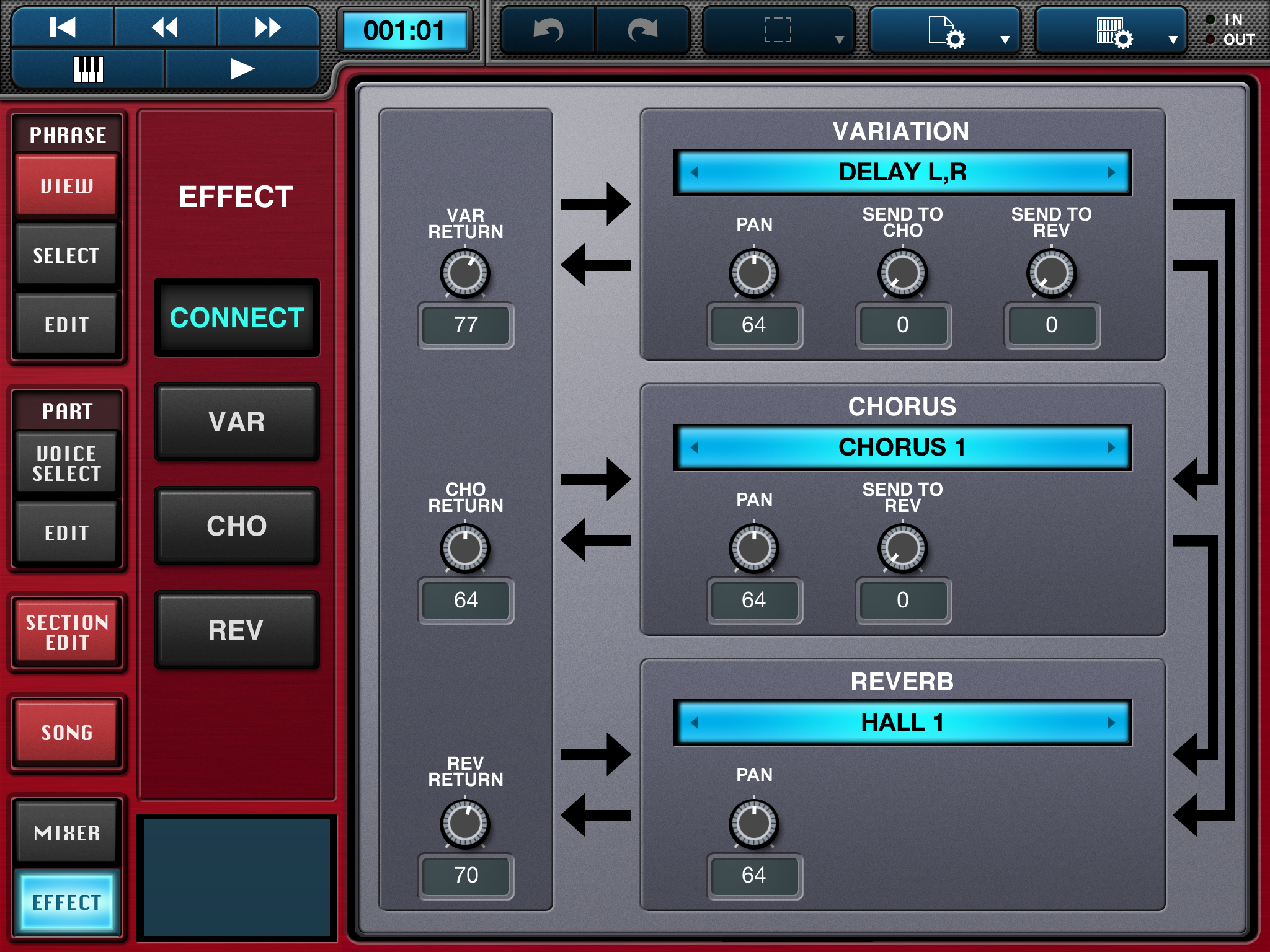The height and width of the screenshot is (952, 1270).
Task: Select previous Chorus type arrow
Action: coord(695,447)
